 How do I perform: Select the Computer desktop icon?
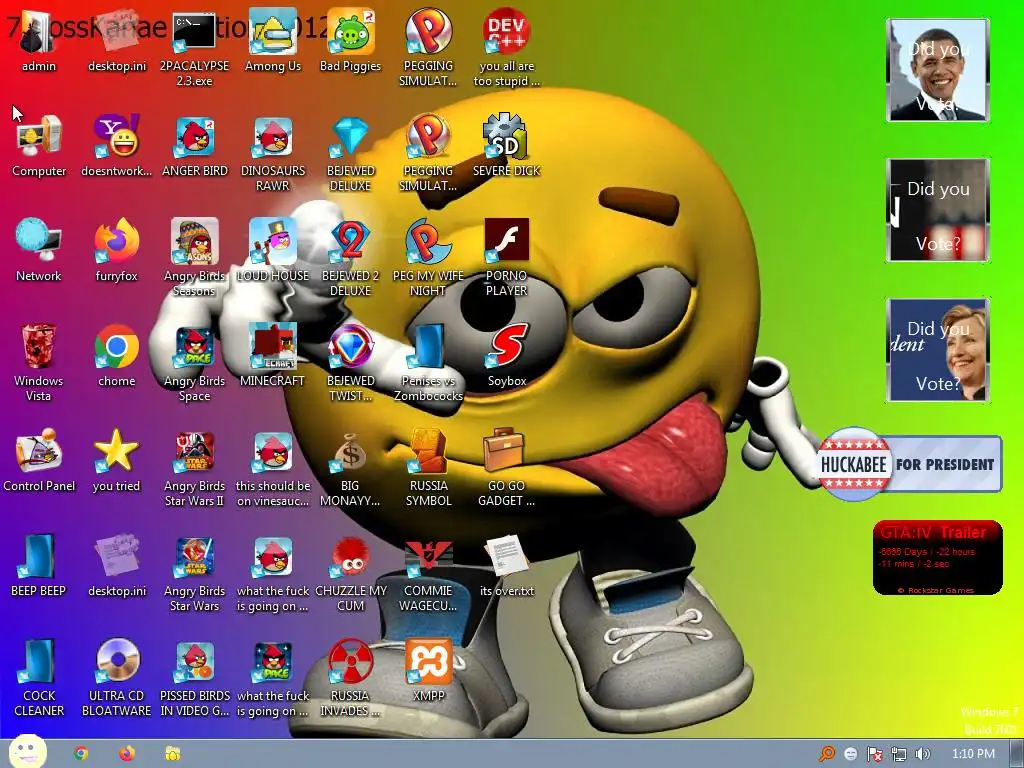coord(39,136)
